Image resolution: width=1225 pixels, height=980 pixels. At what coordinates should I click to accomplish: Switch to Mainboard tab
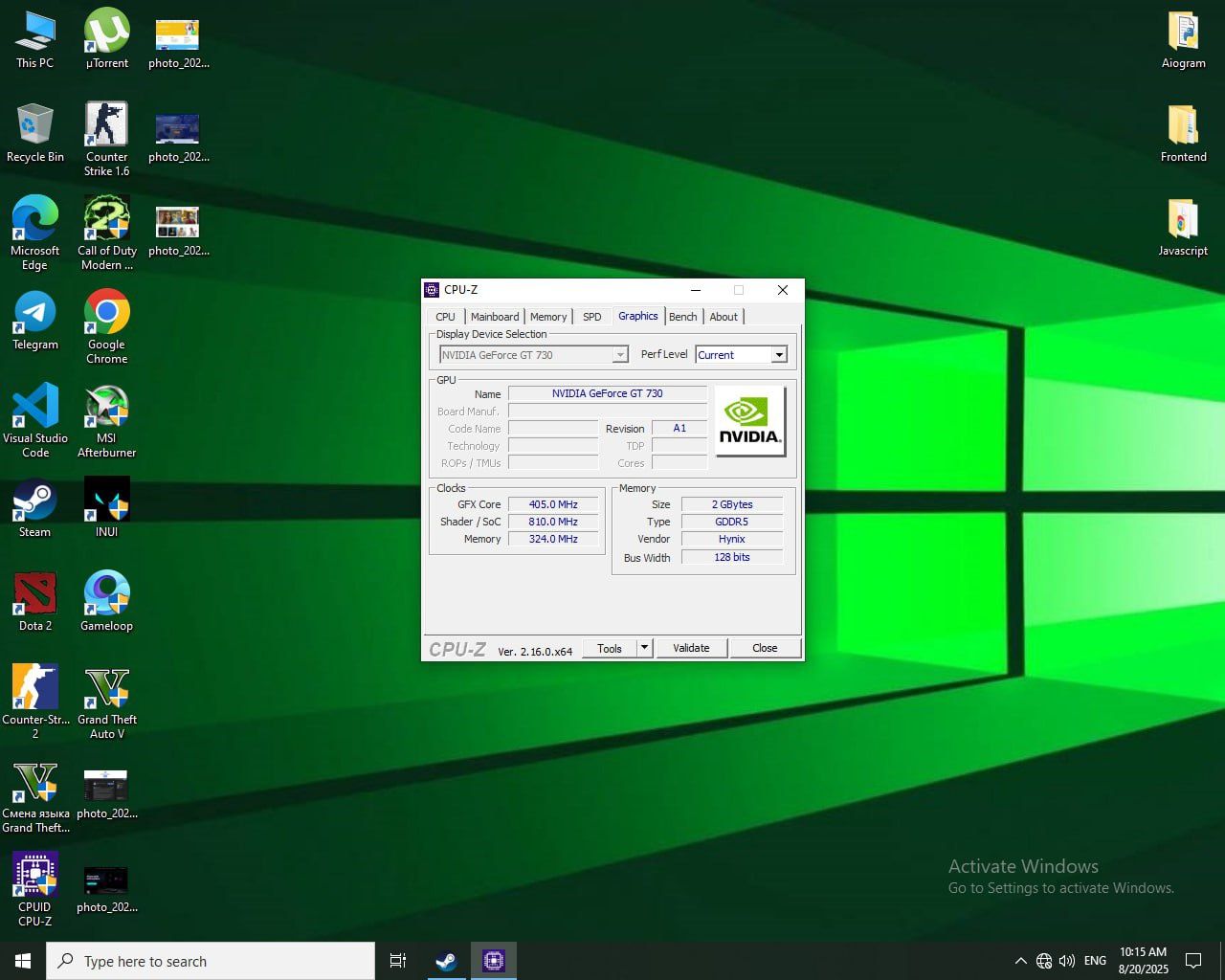495,317
